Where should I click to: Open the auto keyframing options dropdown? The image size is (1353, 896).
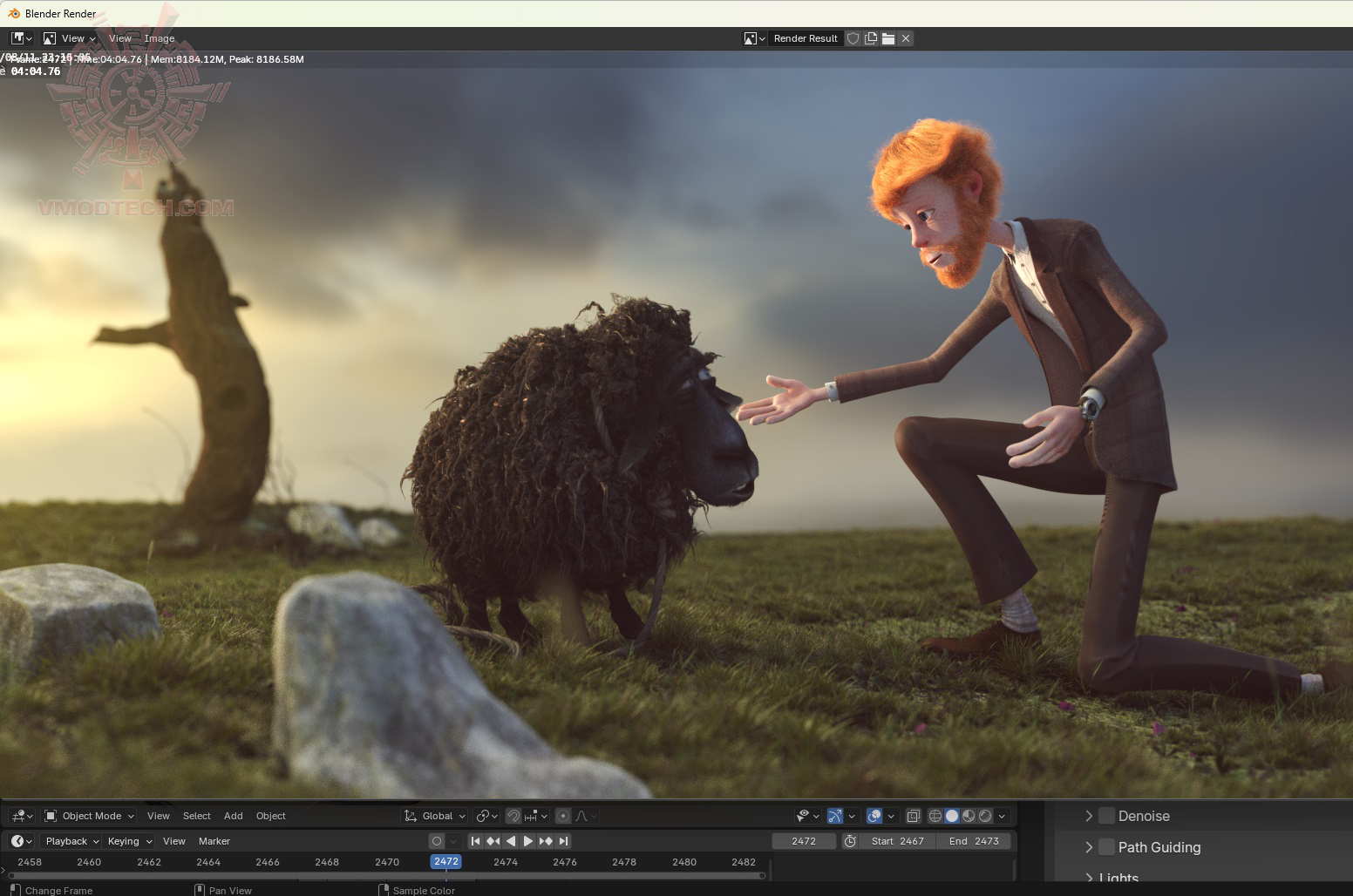point(453,841)
